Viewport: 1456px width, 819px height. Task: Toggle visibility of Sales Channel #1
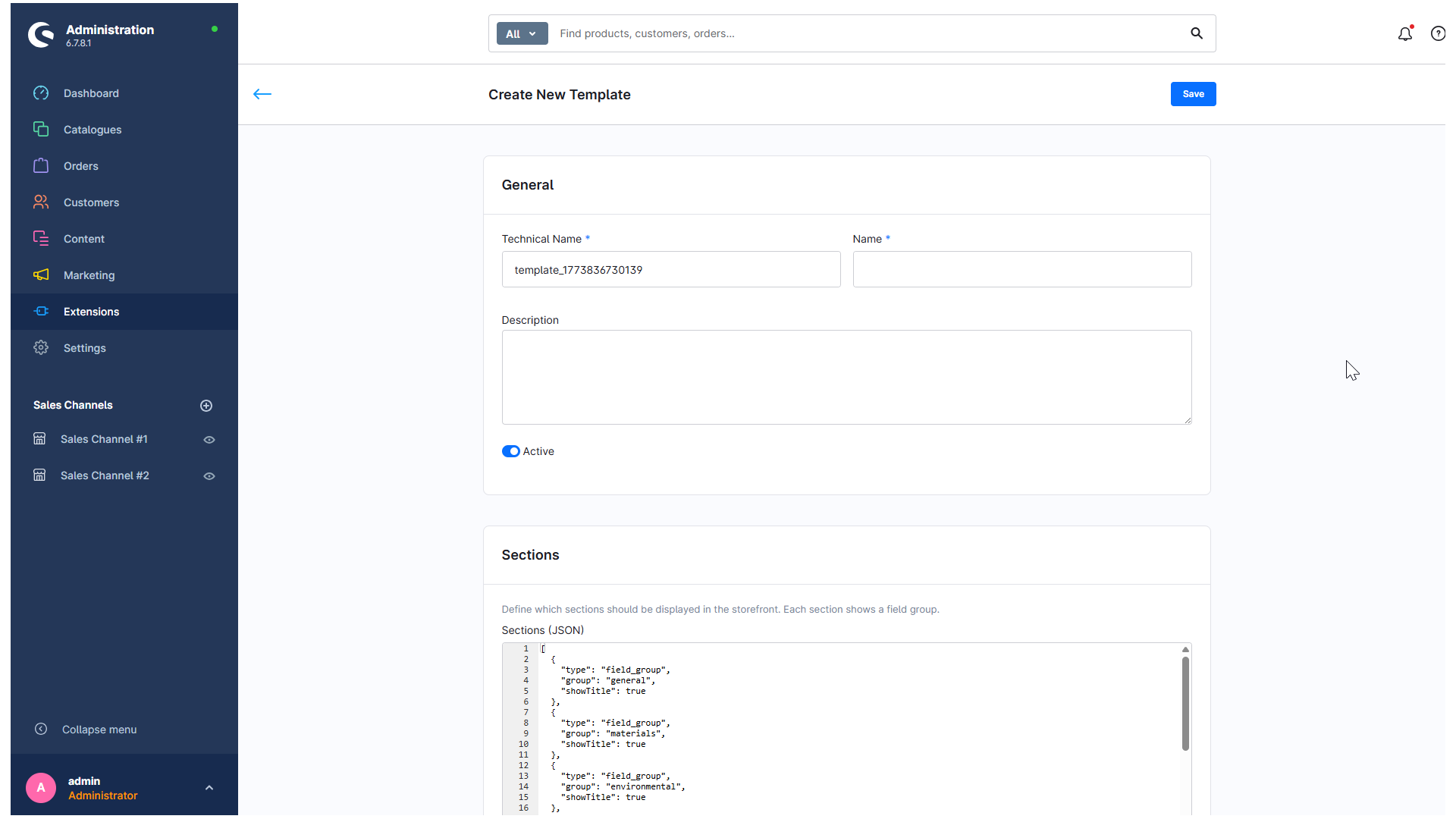209,440
